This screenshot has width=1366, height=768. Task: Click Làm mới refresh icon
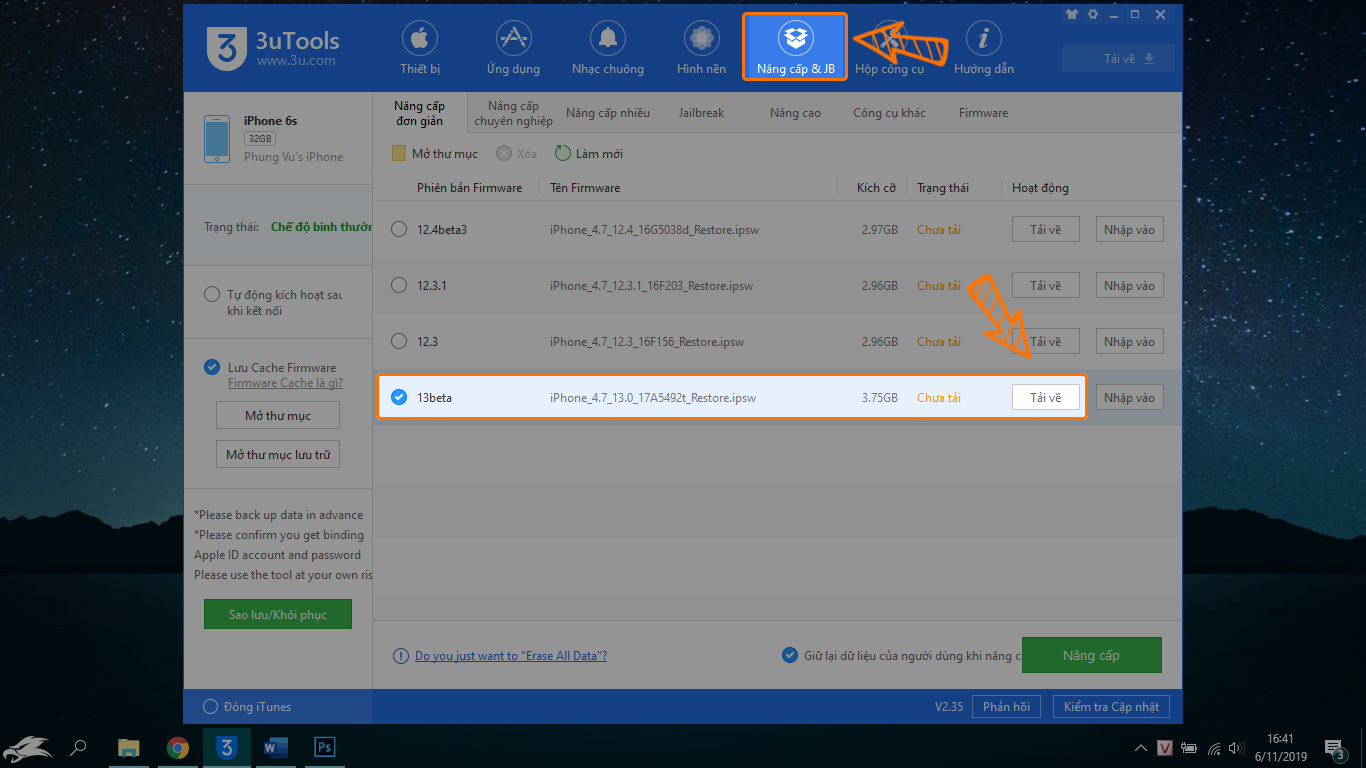(x=563, y=154)
